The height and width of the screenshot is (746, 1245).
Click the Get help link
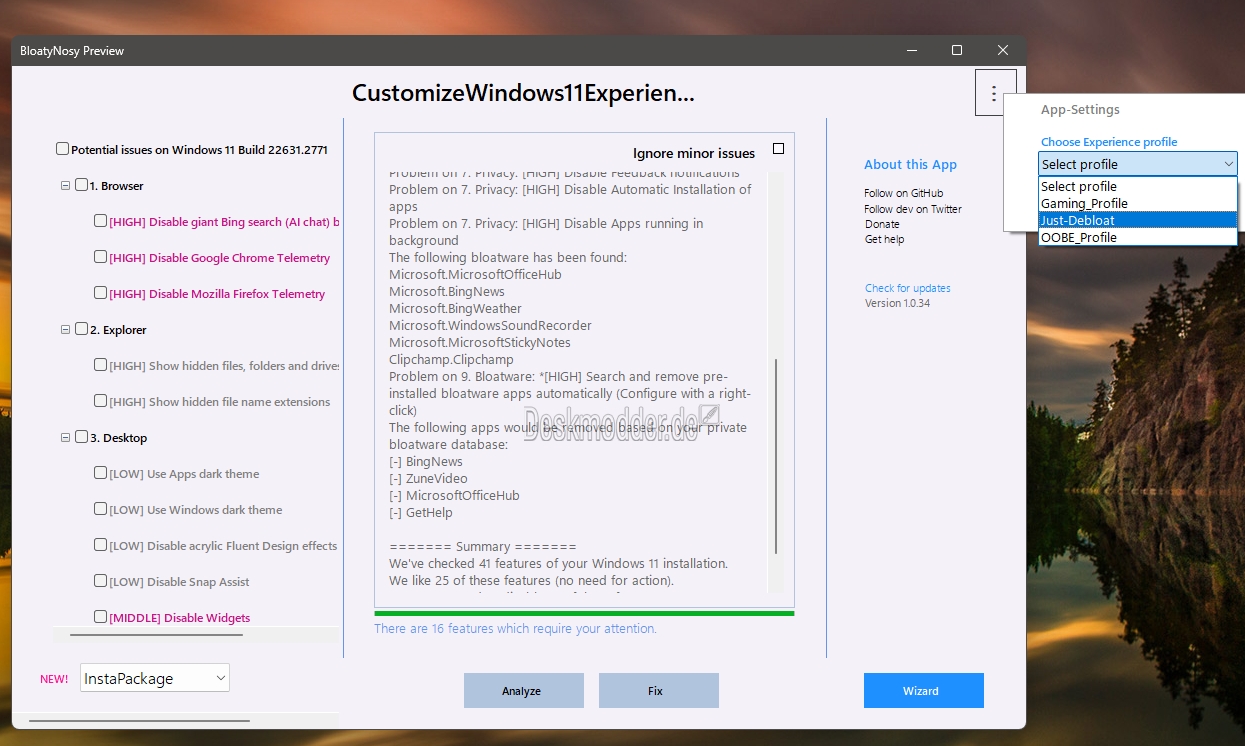point(885,239)
